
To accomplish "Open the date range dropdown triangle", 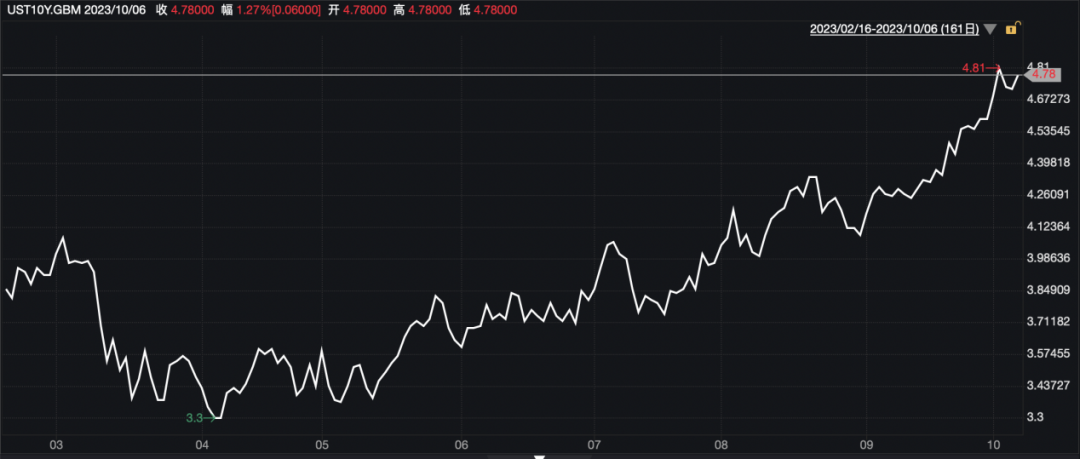I will point(990,30).
